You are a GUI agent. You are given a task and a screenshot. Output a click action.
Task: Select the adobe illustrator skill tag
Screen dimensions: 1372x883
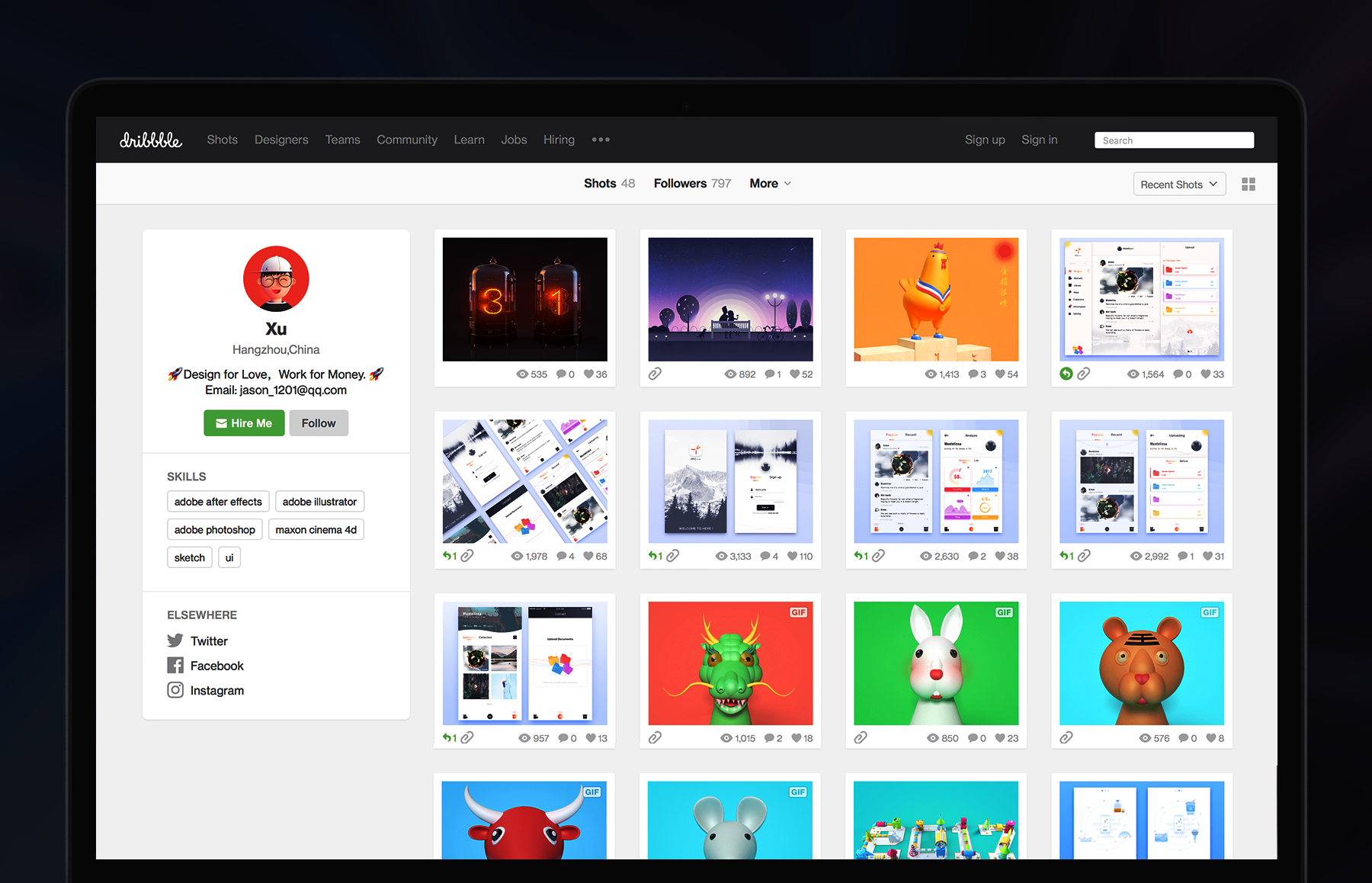pyautogui.click(x=319, y=502)
